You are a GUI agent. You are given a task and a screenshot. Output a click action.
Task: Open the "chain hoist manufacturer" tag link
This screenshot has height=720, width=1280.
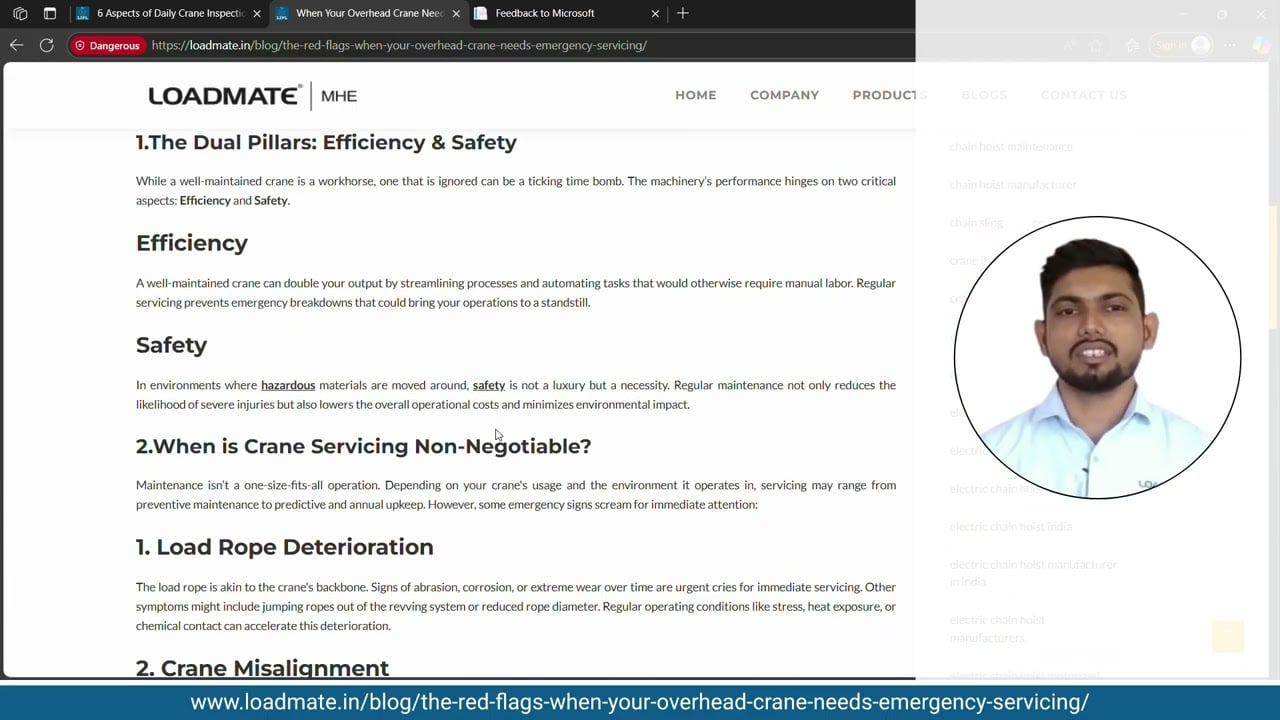(x=1013, y=185)
